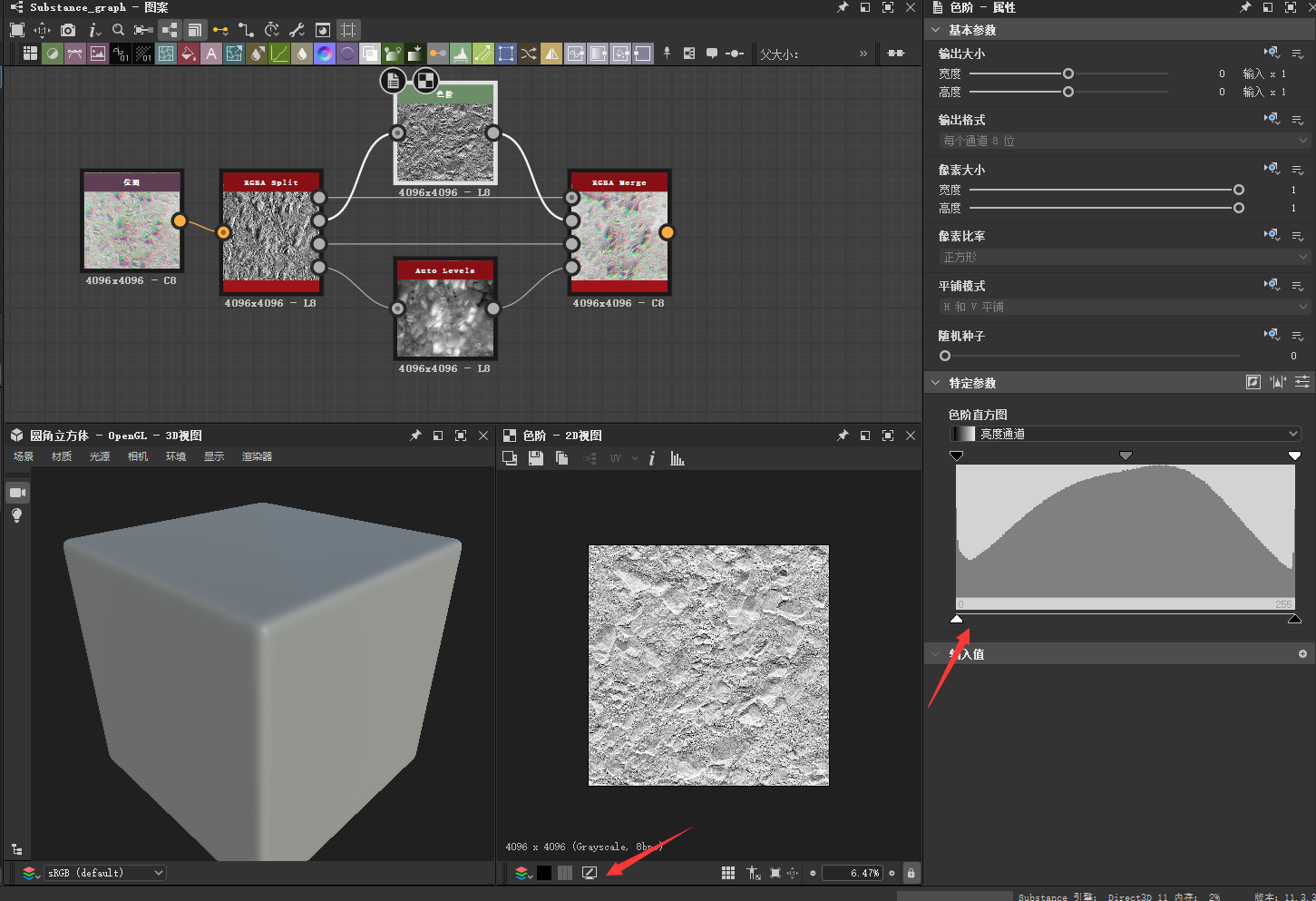The image size is (1316, 901).
Task: Click the monitor display icon in 2D view
Action: point(590,873)
